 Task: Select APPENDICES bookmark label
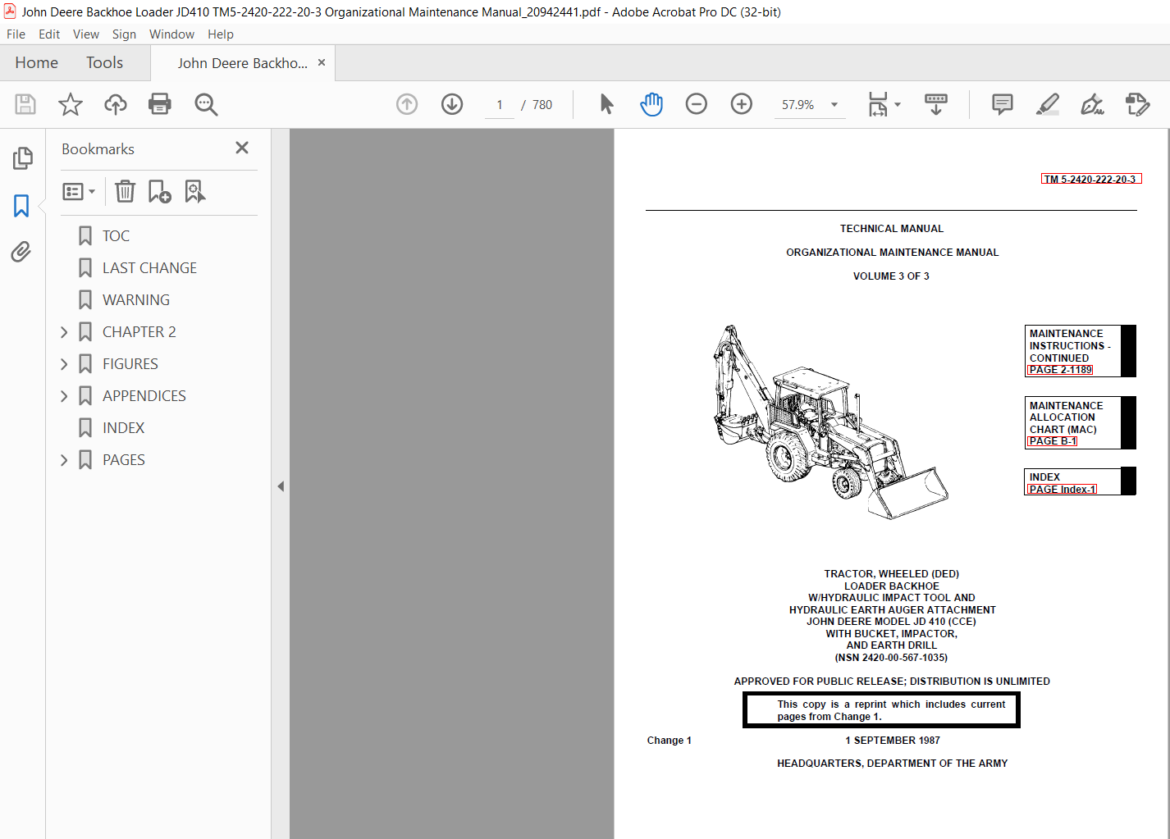(144, 396)
